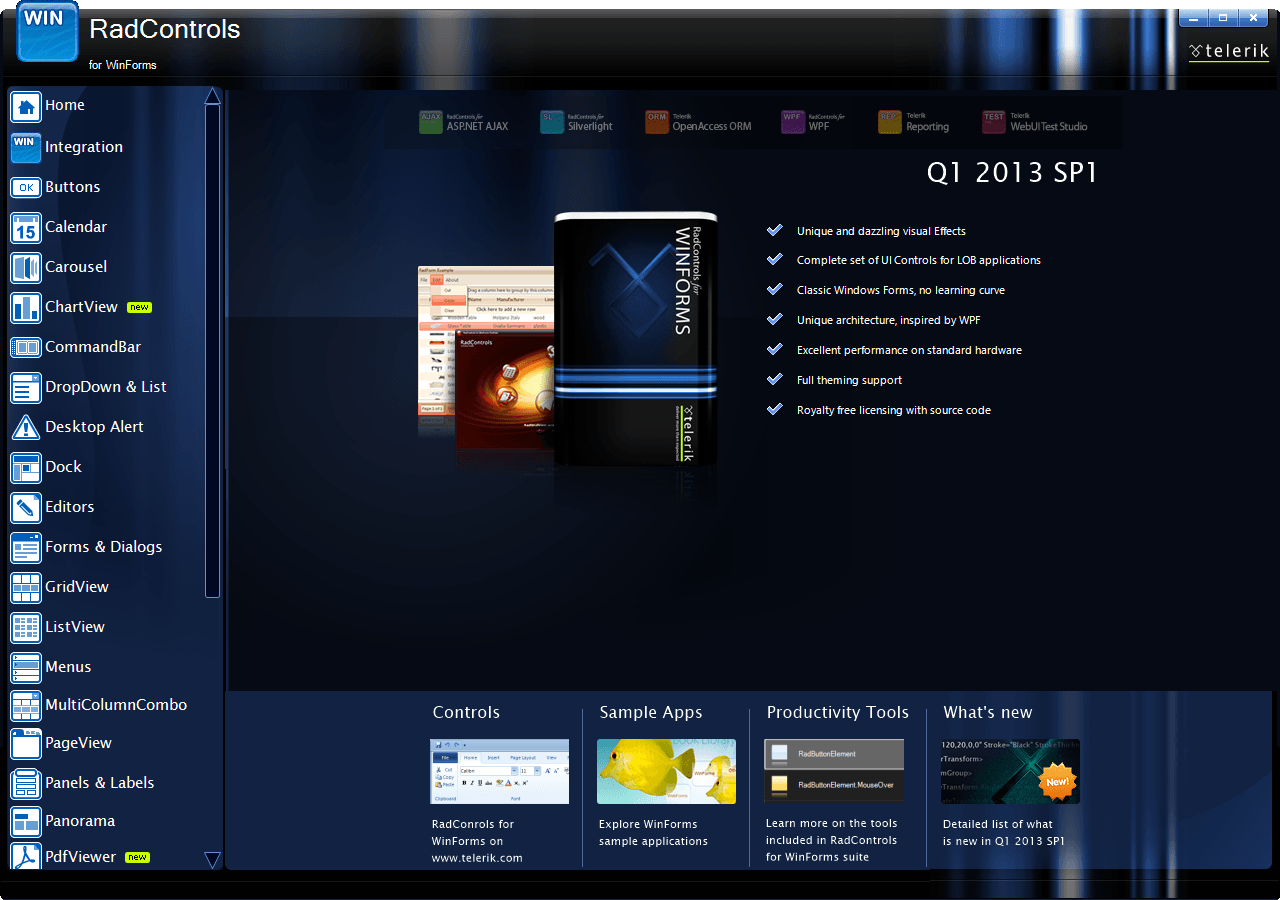Click the Controls heading
This screenshot has height=900, width=1280.
[x=466, y=713]
